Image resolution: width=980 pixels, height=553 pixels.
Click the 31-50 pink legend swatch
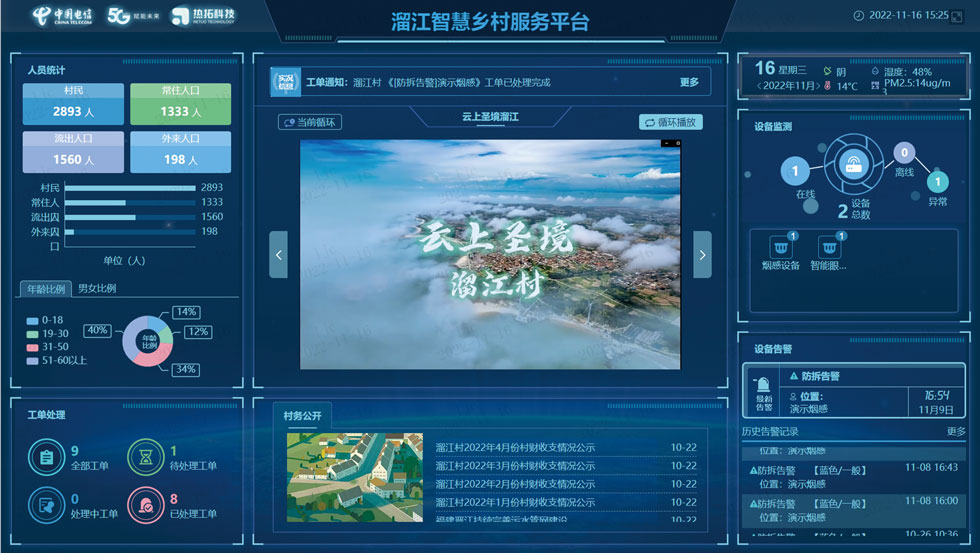(32, 347)
